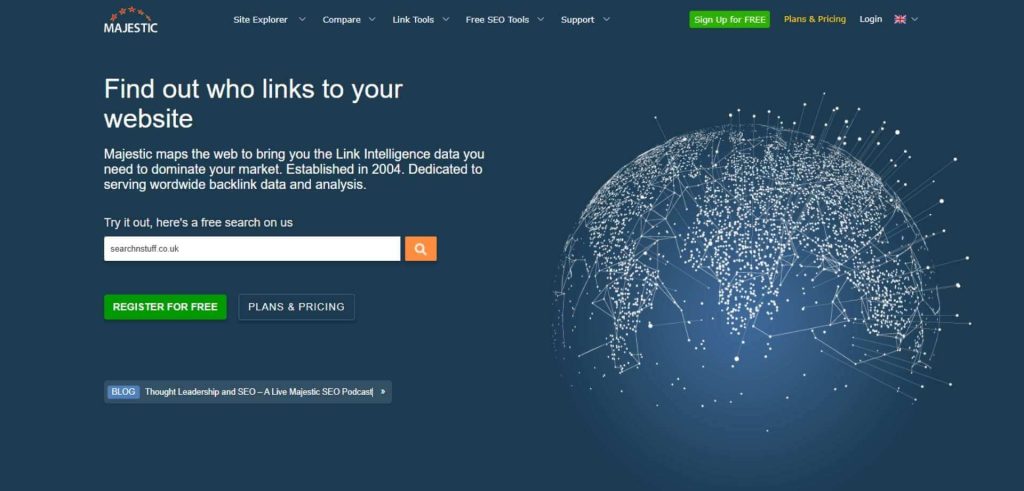This screenshot has height=491, width=1024.
Task: Expand the chevron beside Site Explorer
Action: coord(302,19)
